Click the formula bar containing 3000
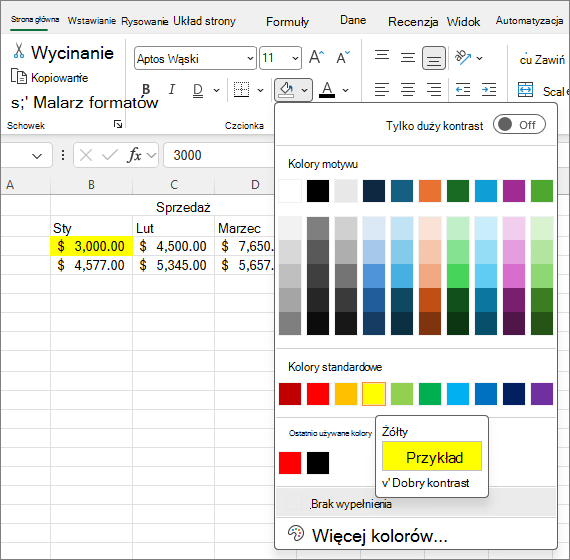The height and width of the screenshot is (560, 570). [219, 155]
